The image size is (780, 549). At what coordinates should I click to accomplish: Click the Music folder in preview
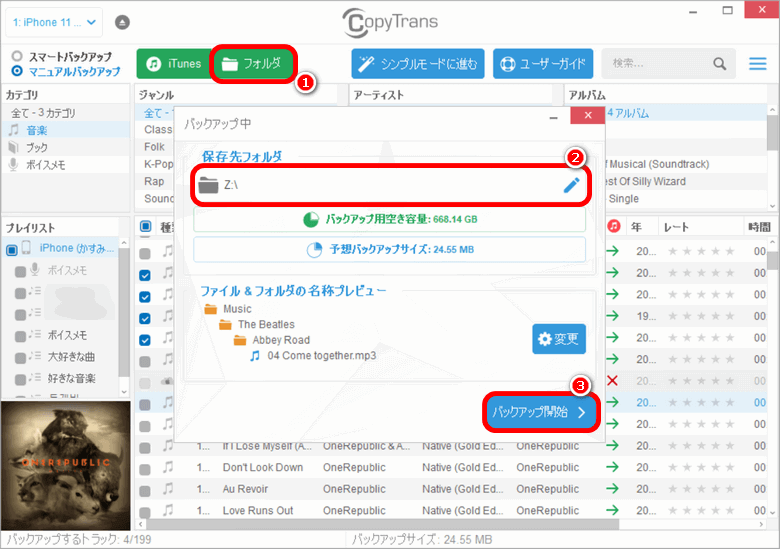[228, 309]
